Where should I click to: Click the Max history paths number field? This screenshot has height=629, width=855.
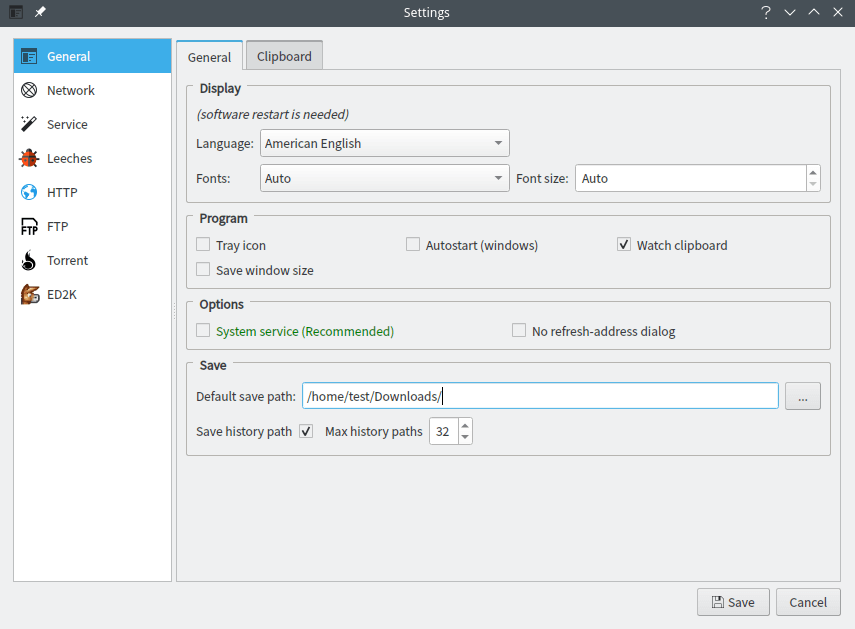(x=443, y=431)
